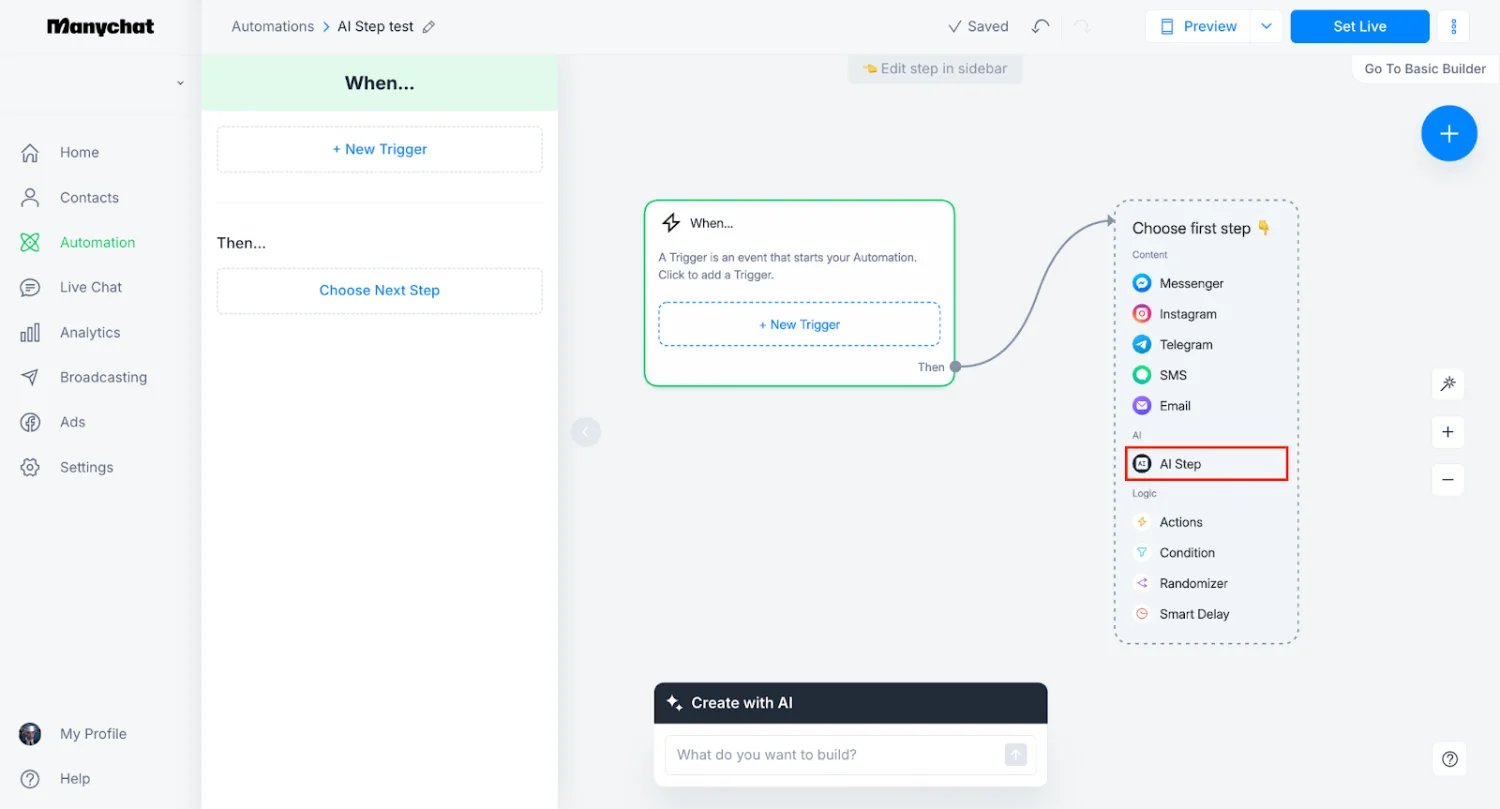This screenshot has height=809, width=1500.
Task: Expand the account switcher chevron in sidebar
Action: (x=180, y=83)
